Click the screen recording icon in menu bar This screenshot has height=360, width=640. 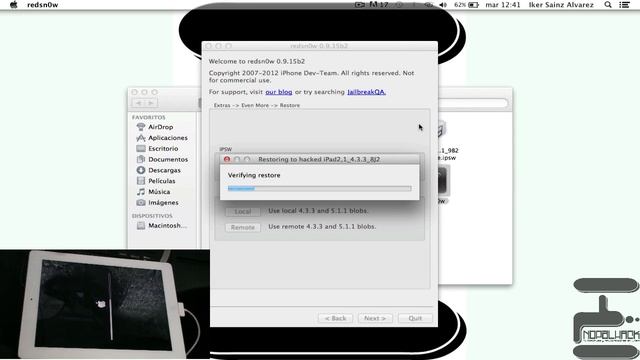(x=360, y=4)
